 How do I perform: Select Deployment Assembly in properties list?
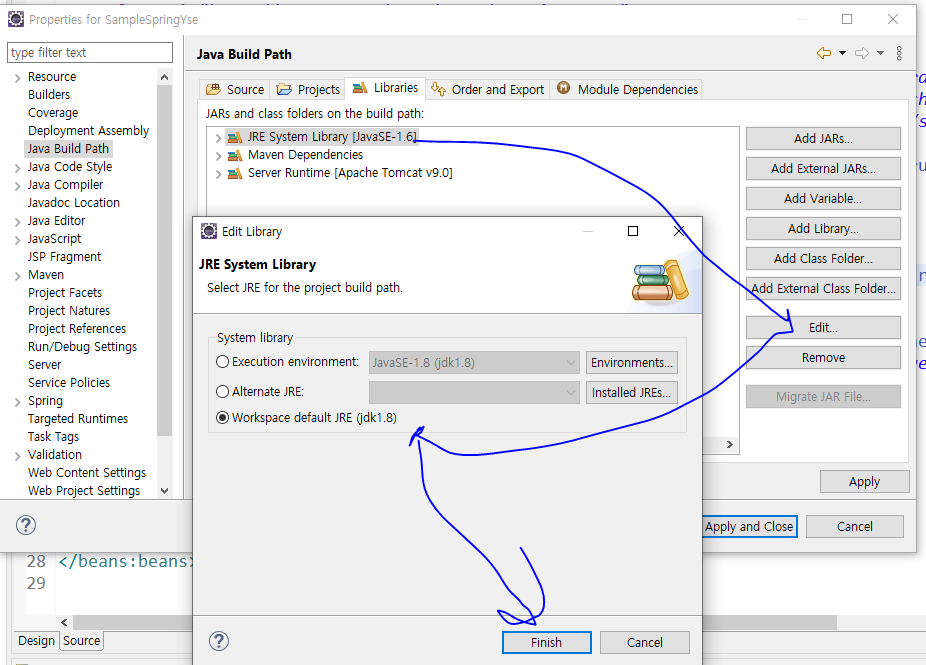89,131
